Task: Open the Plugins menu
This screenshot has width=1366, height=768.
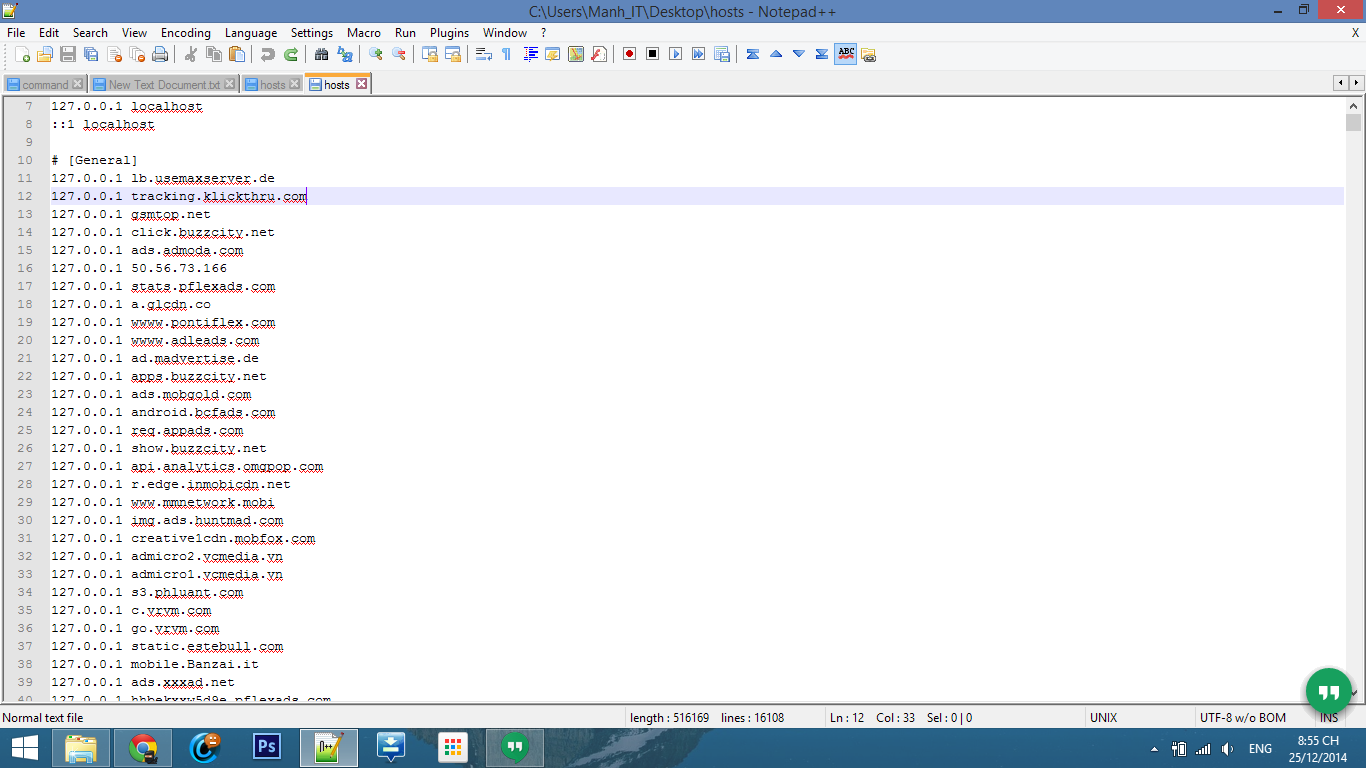Action: 449,33
